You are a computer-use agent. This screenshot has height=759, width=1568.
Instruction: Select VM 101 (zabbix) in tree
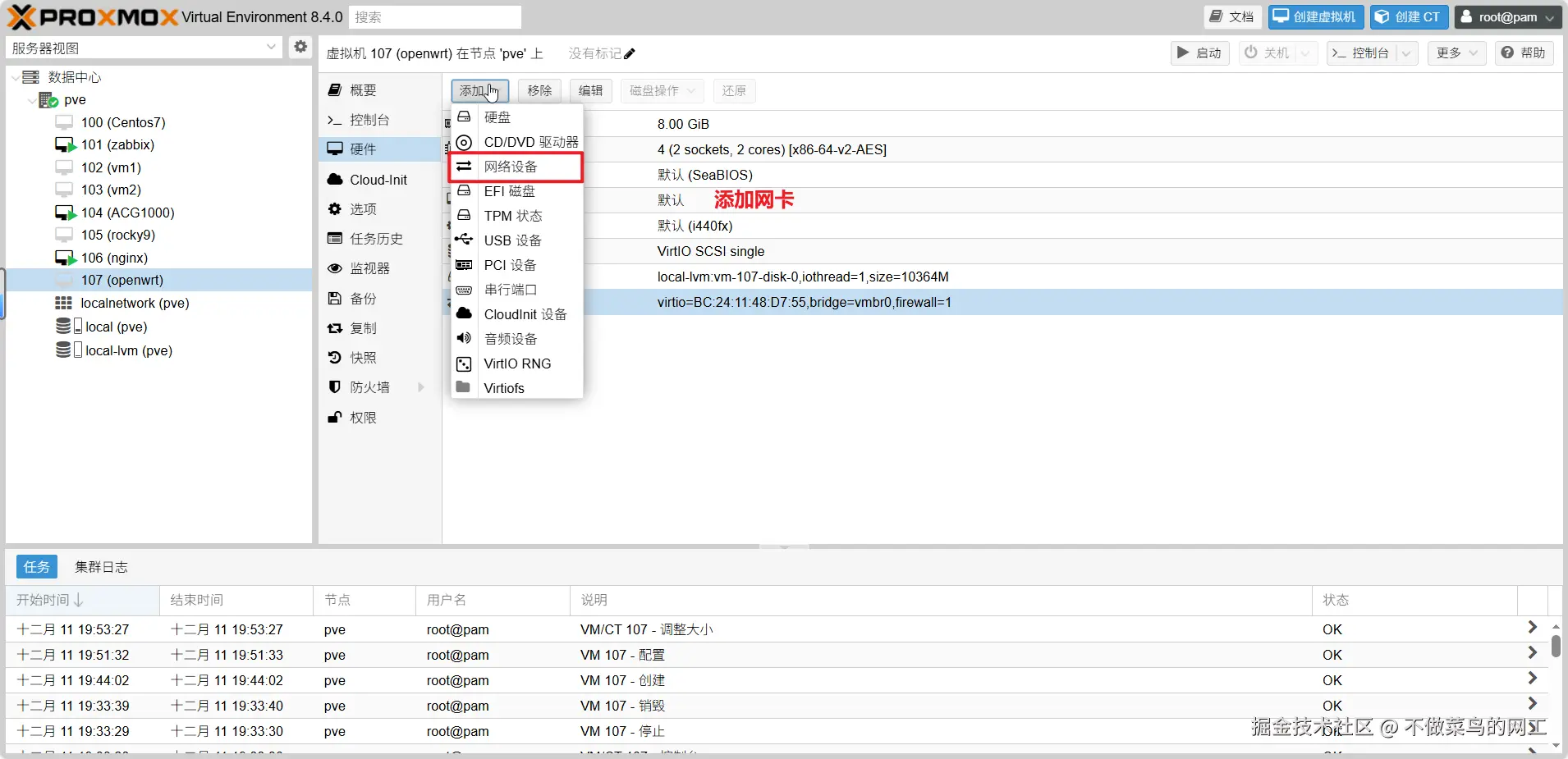click(117, 144)
